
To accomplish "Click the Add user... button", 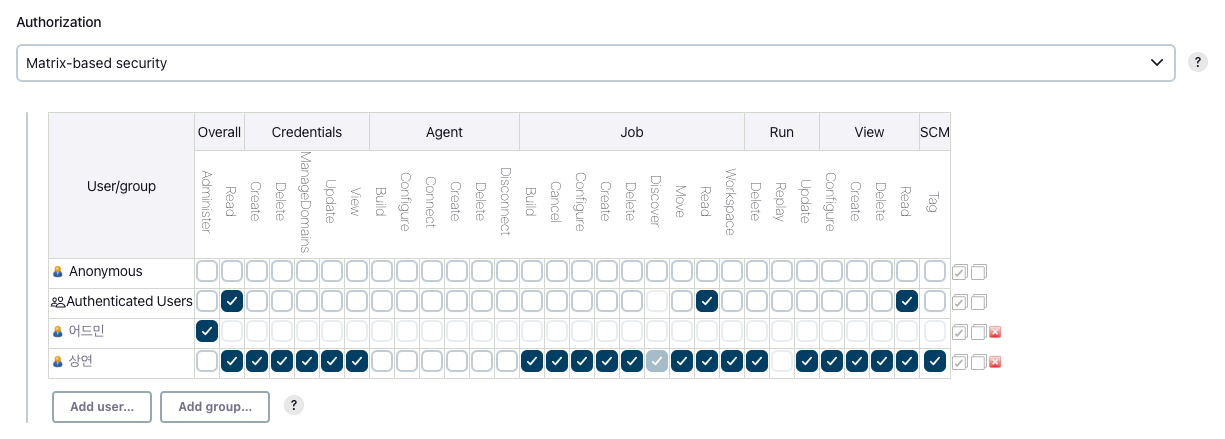I will [102, 406].
